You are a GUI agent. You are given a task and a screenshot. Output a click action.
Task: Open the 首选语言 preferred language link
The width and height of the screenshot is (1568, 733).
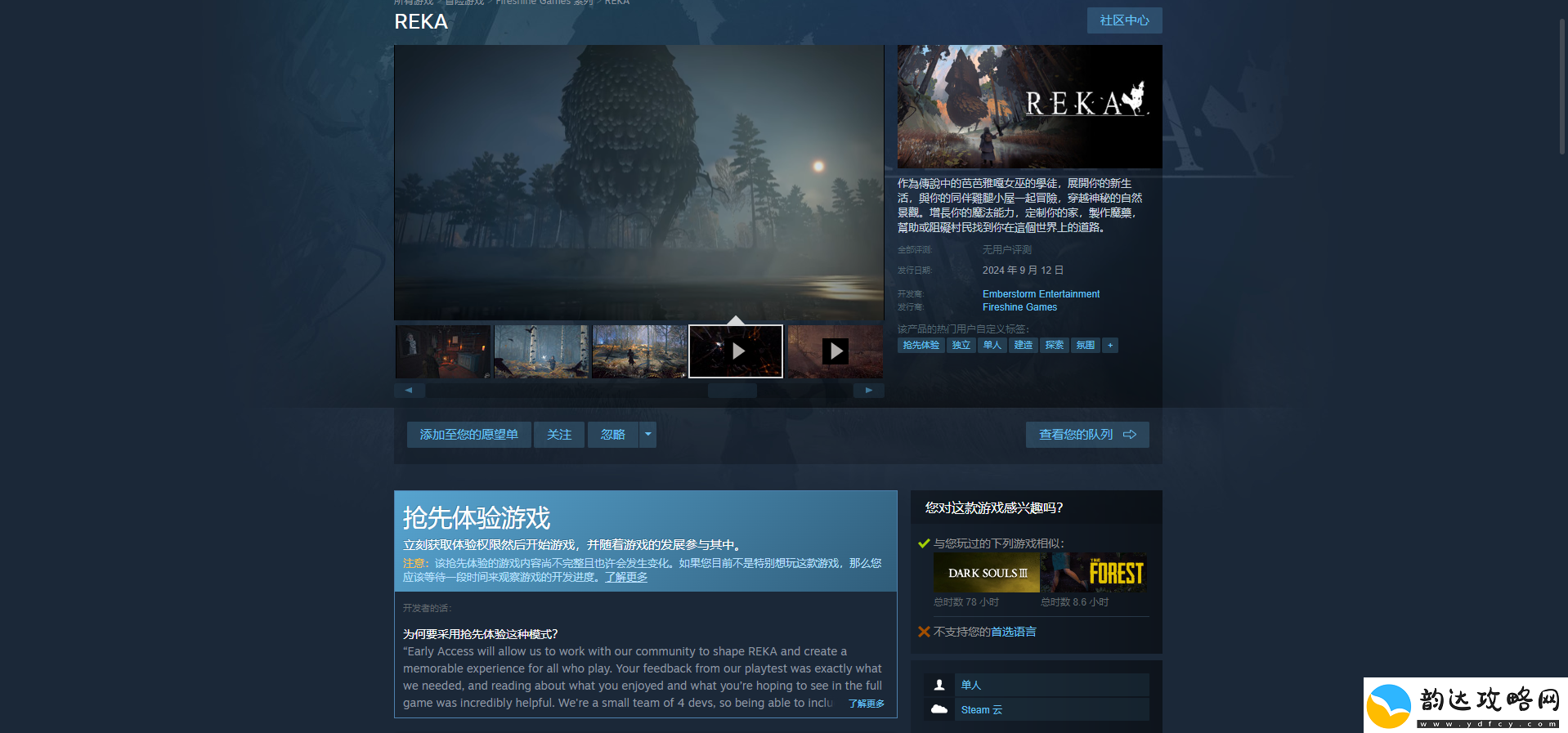(x=1013, y=632)
